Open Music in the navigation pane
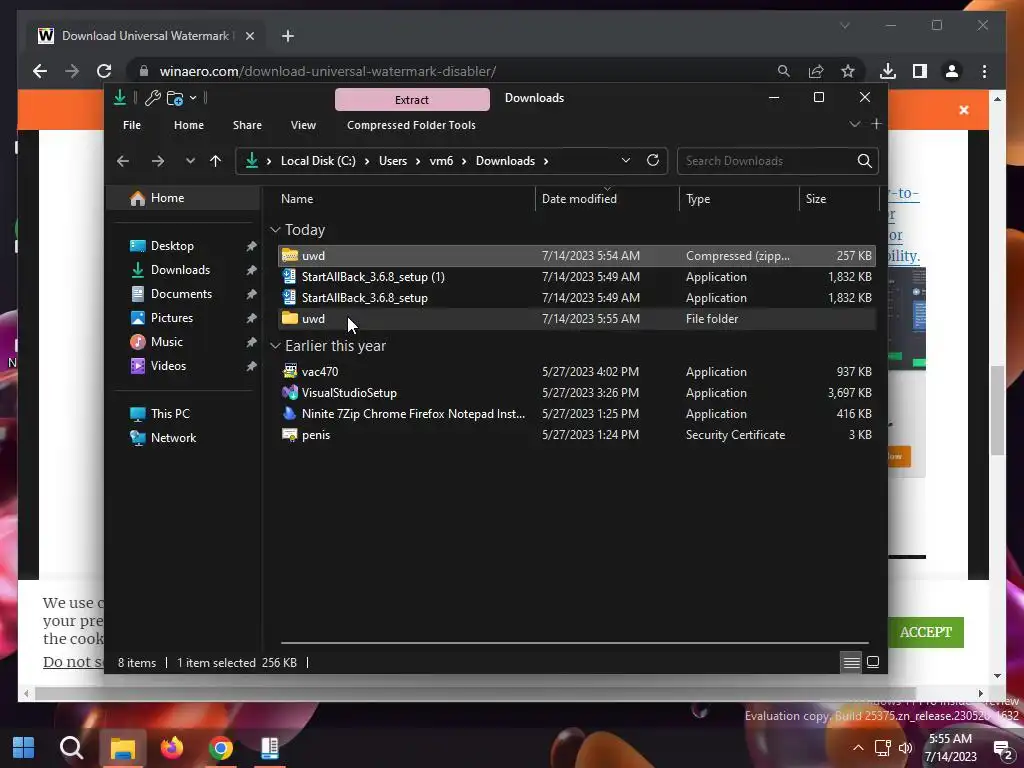 click(167, 342)
